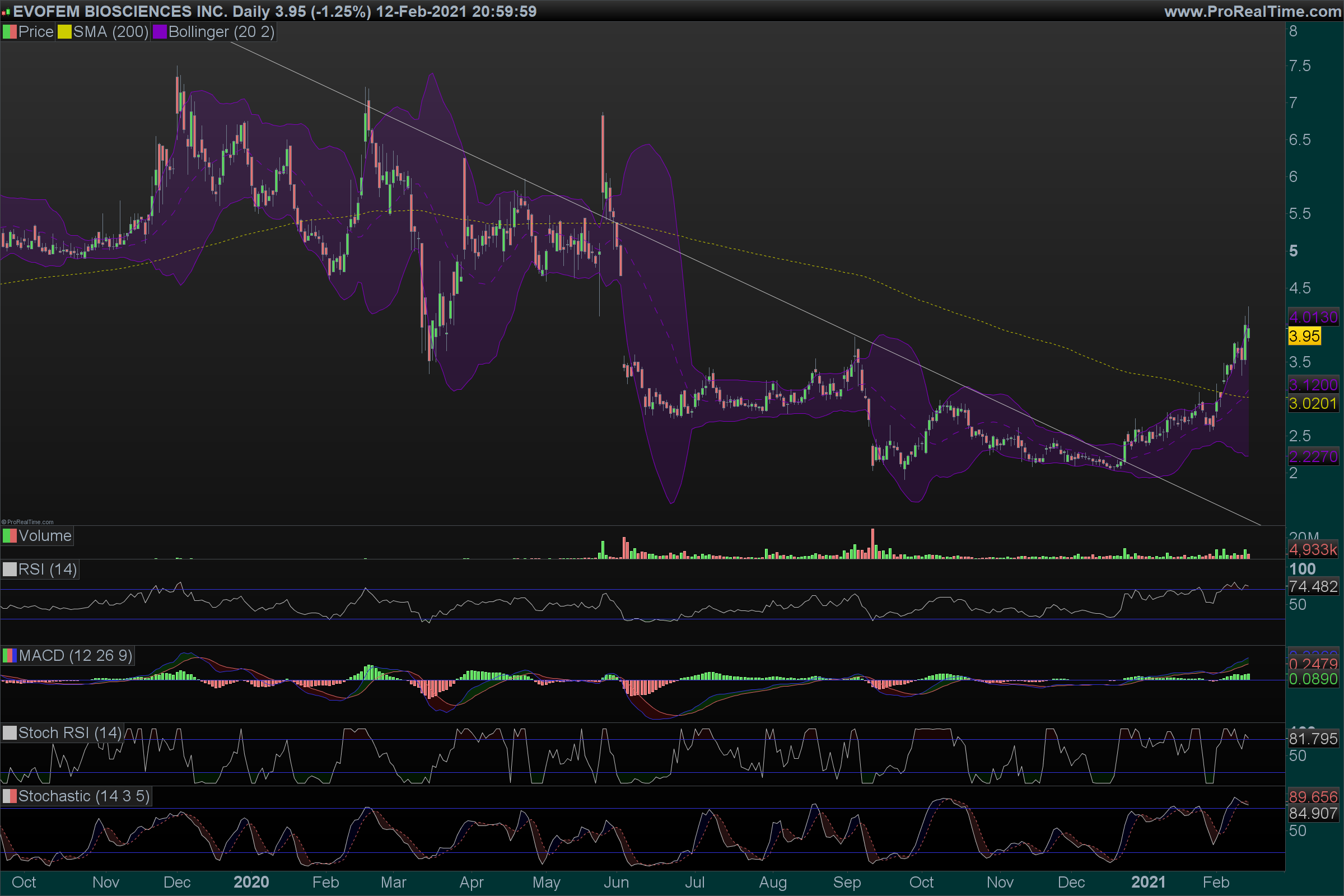This screenshot has width=1344, height=896.
Task: Click the EVOFEM BIOSCIENCES INC. title text
Action: click(120, 11)
